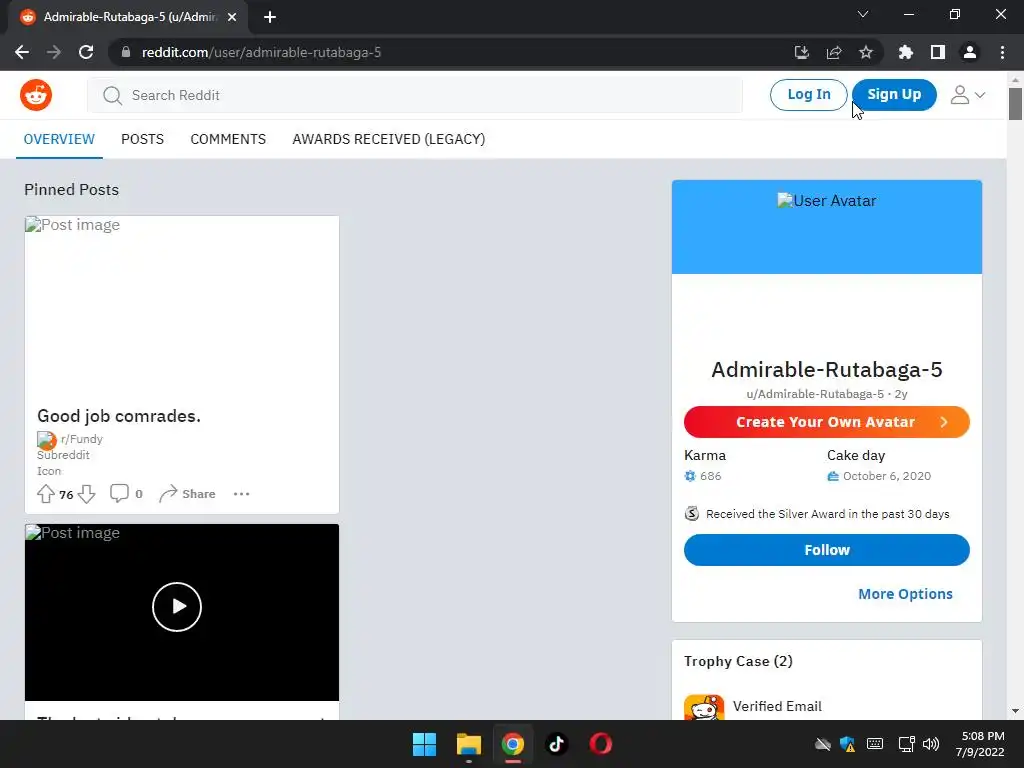The height and width of the screenshot is (768, 1024).
Task: Play the pinned video post
Action: click(177, 607)
